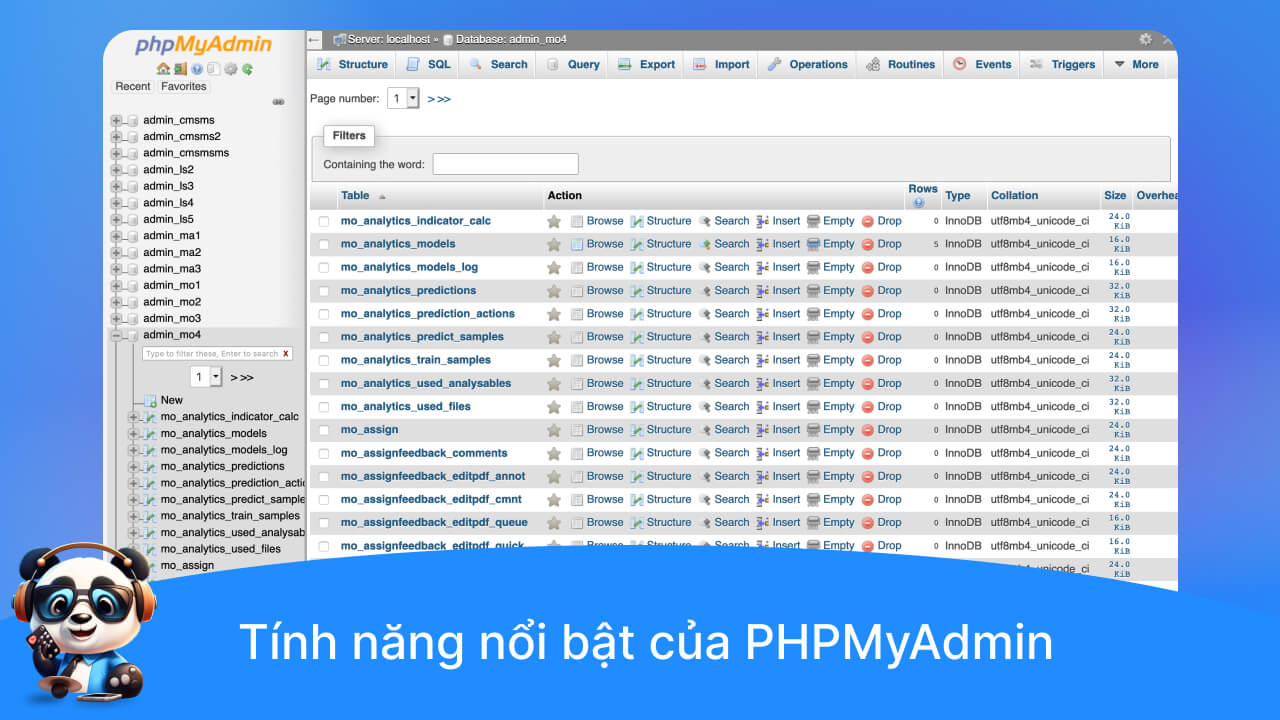The height and width of the screenshot is (720, 1280).
Task: Collapse navigation panel arrow in top bar
Action: pos(314,39)
